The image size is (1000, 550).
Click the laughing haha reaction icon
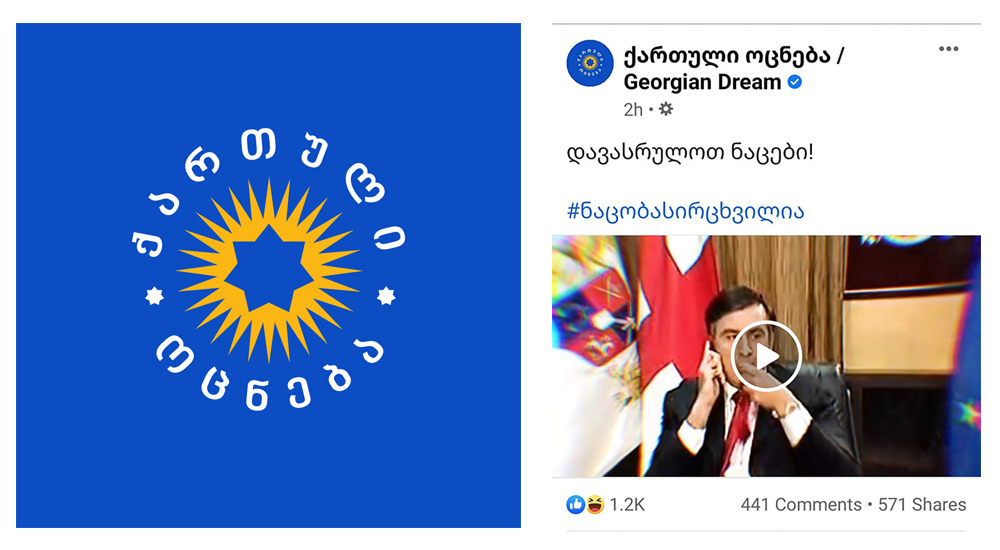click(595, 505)
